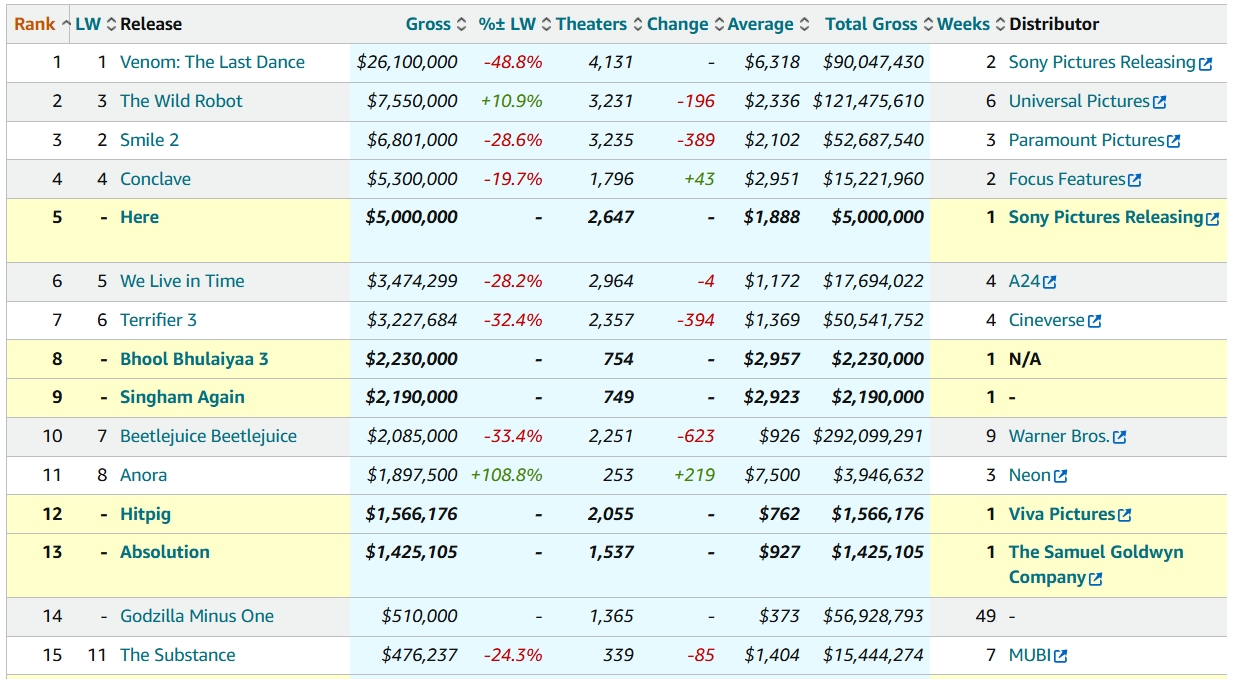Open Paramount Pictures distributor link
This screenshot has height=679, width=1233.
[1086, 140]
